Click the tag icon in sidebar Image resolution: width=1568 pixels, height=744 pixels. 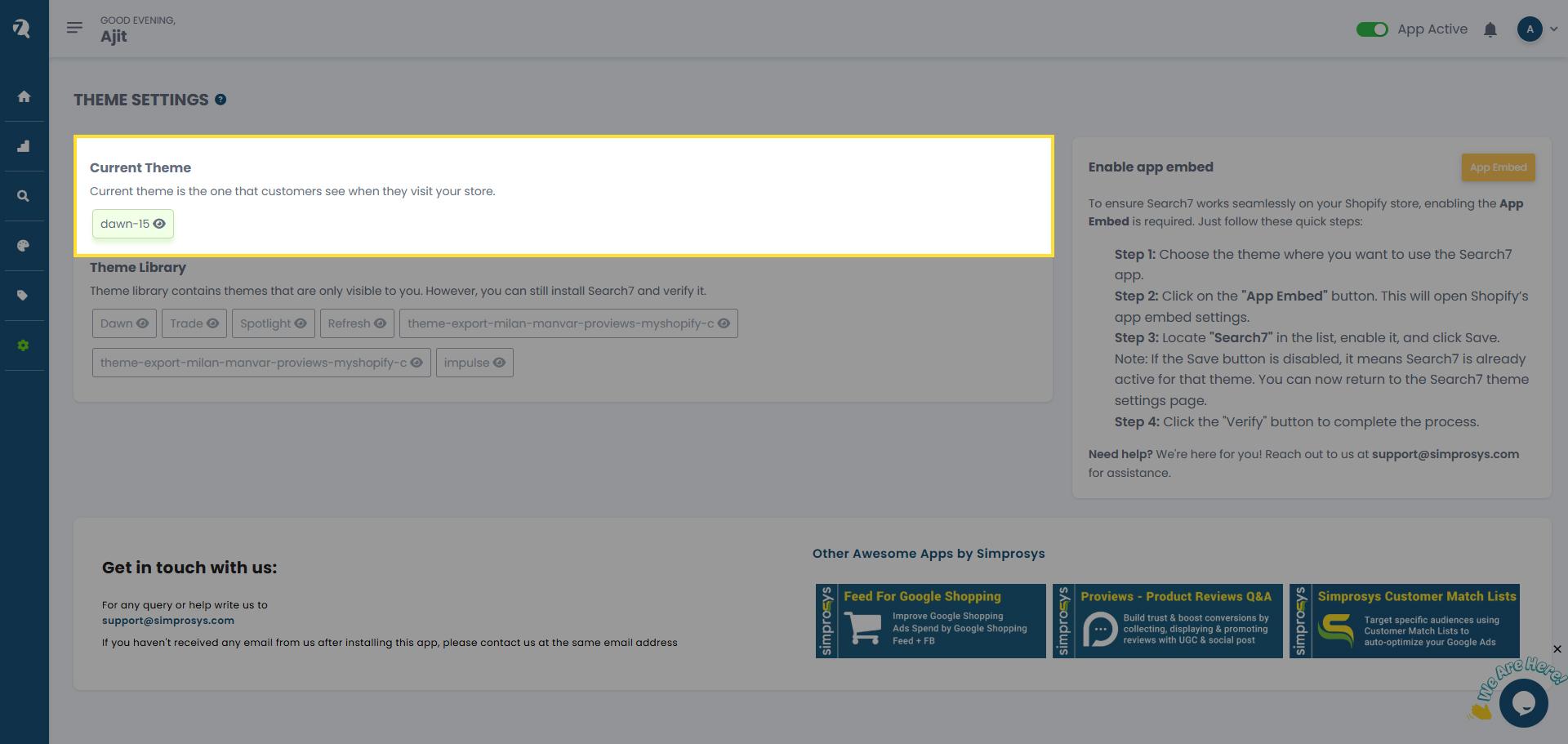click(x=24, y=296)
